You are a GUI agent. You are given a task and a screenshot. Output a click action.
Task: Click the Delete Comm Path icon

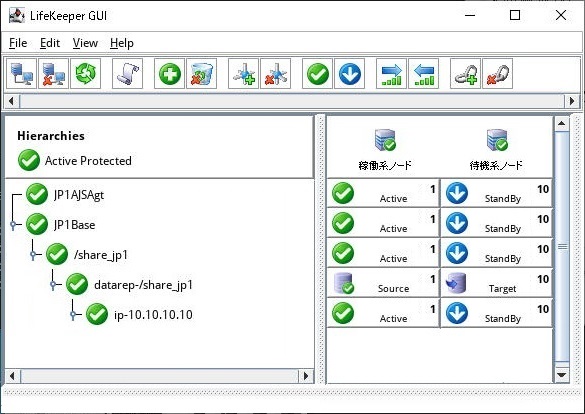click(275, 73)
